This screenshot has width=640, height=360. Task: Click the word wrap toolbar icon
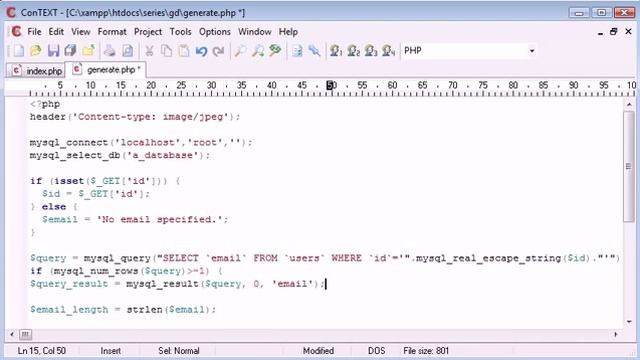pyautogui.click(x=297, y=51)
